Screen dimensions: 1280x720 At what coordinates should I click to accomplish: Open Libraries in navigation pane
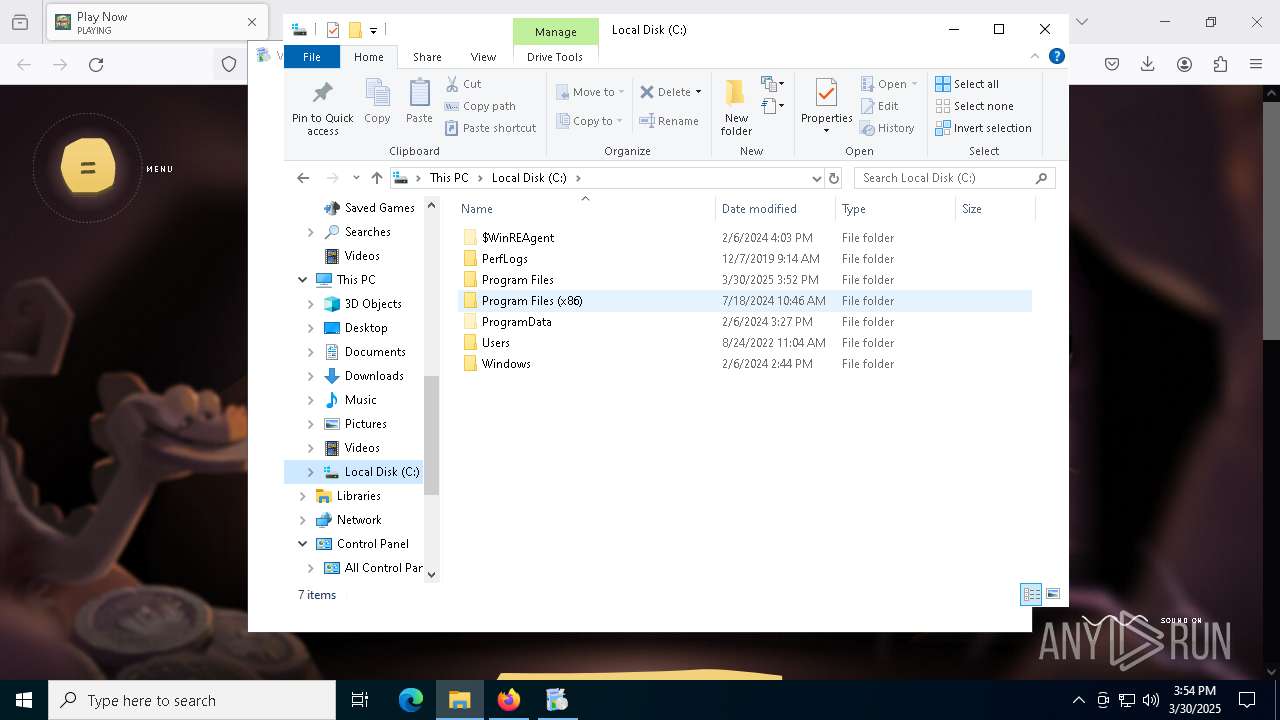(358, 496)
